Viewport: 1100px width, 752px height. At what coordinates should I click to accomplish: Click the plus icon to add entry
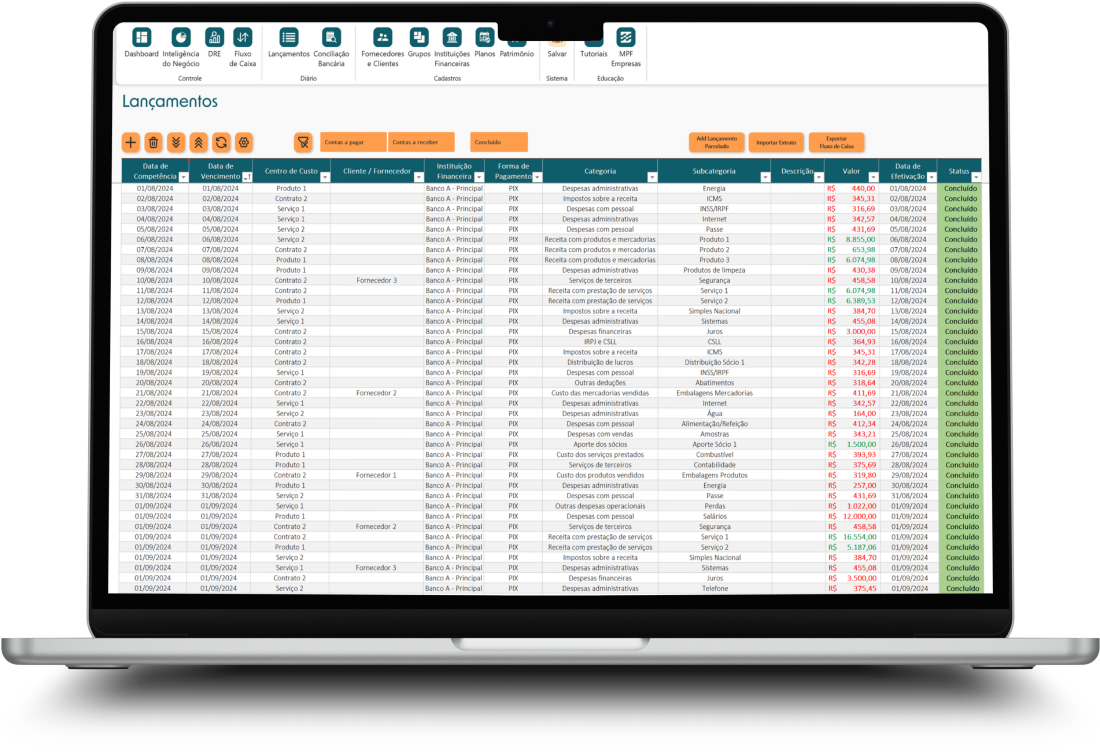pos(130,142)
